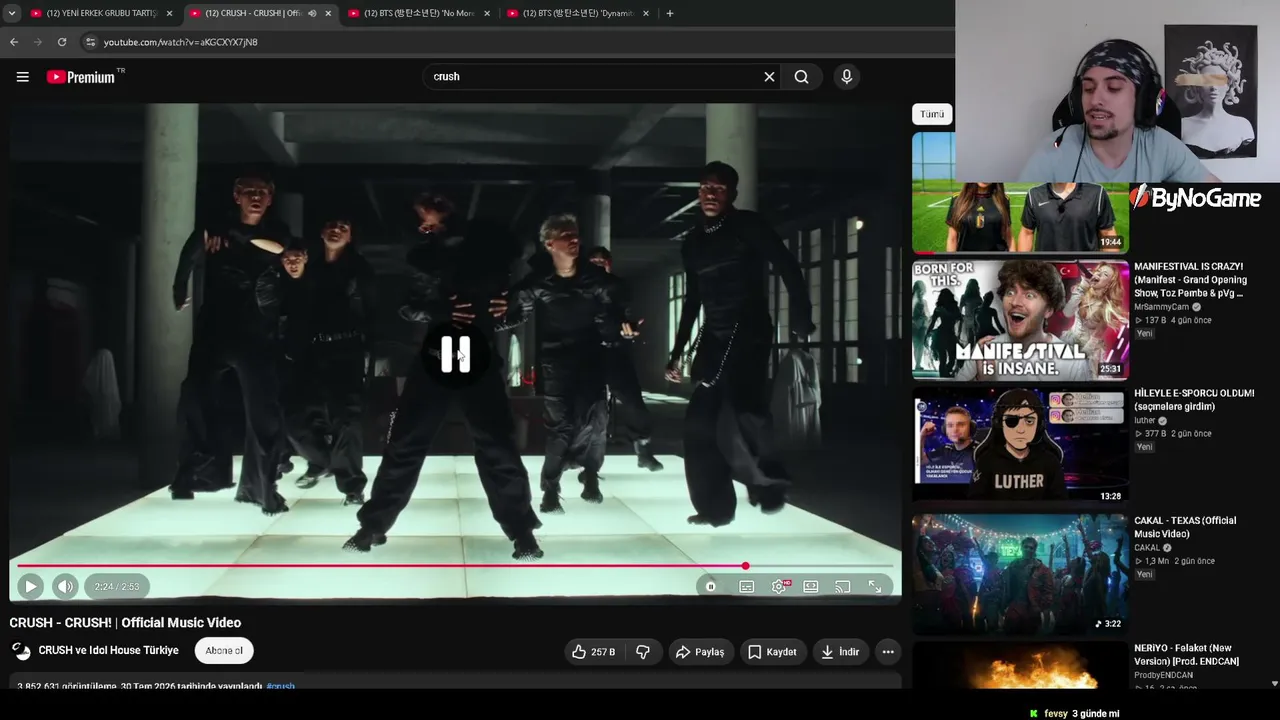
Task: Open a new browser tab
Action: (x=670, y=13)
